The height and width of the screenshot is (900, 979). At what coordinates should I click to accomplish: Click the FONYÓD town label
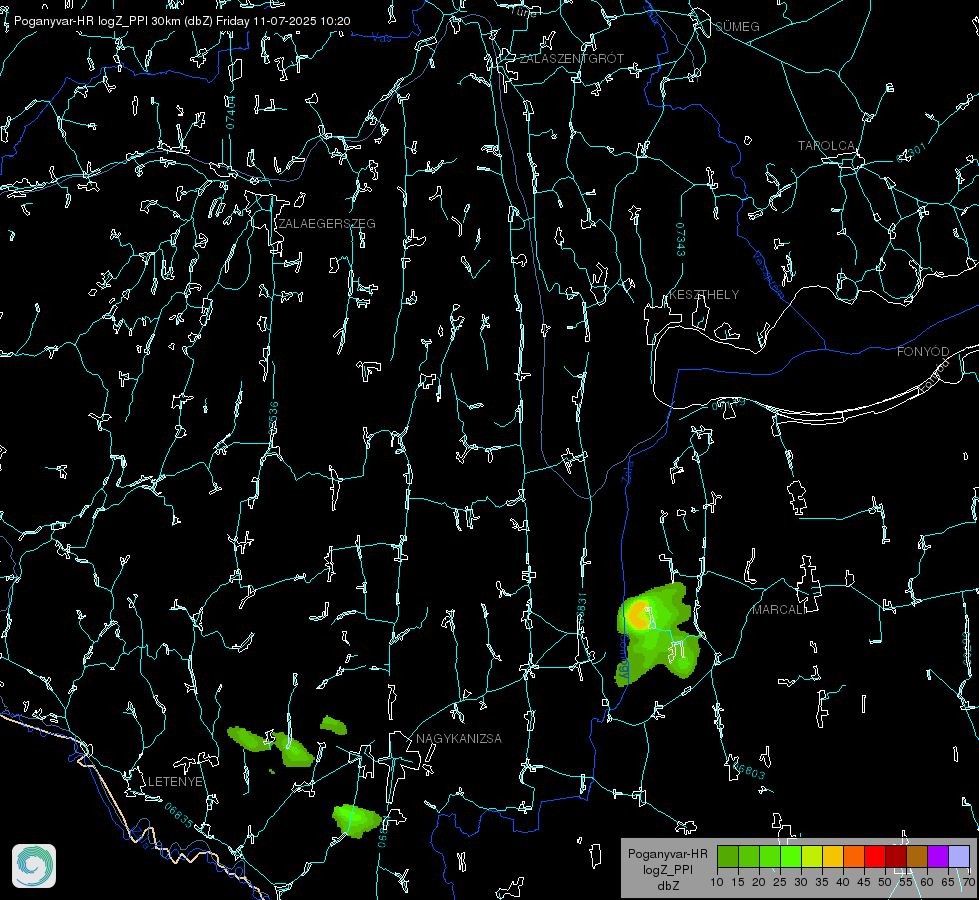click(x=923, y=352)
